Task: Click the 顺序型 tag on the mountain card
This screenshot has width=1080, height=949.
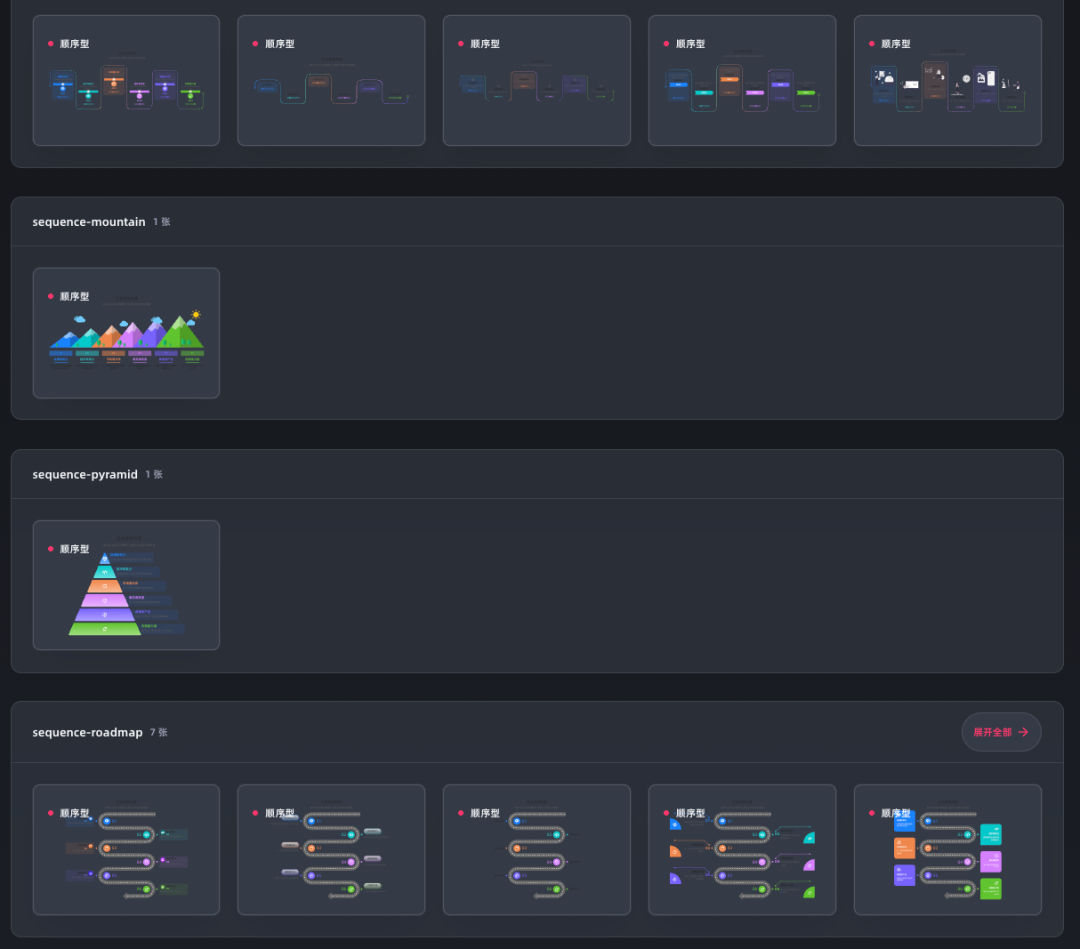Action: point(74,297)
